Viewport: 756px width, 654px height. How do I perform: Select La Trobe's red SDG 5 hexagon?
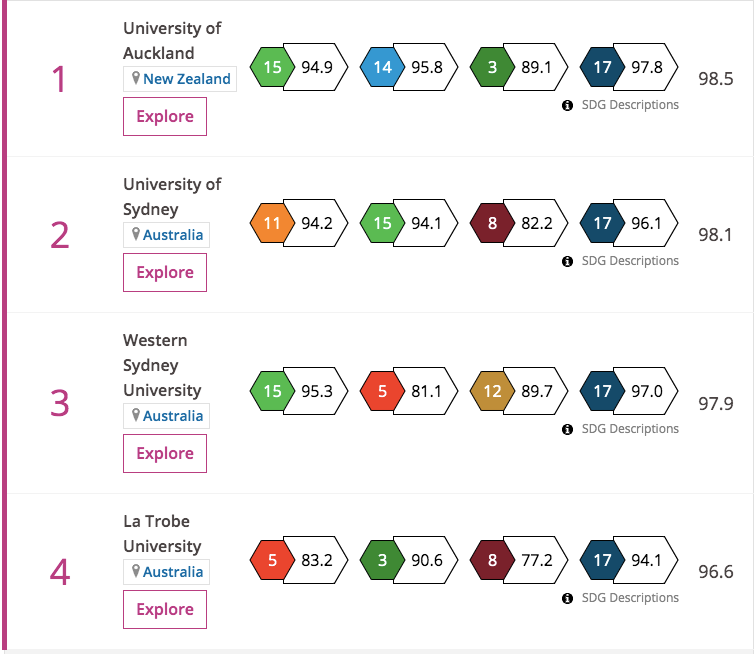click(272, 560)
